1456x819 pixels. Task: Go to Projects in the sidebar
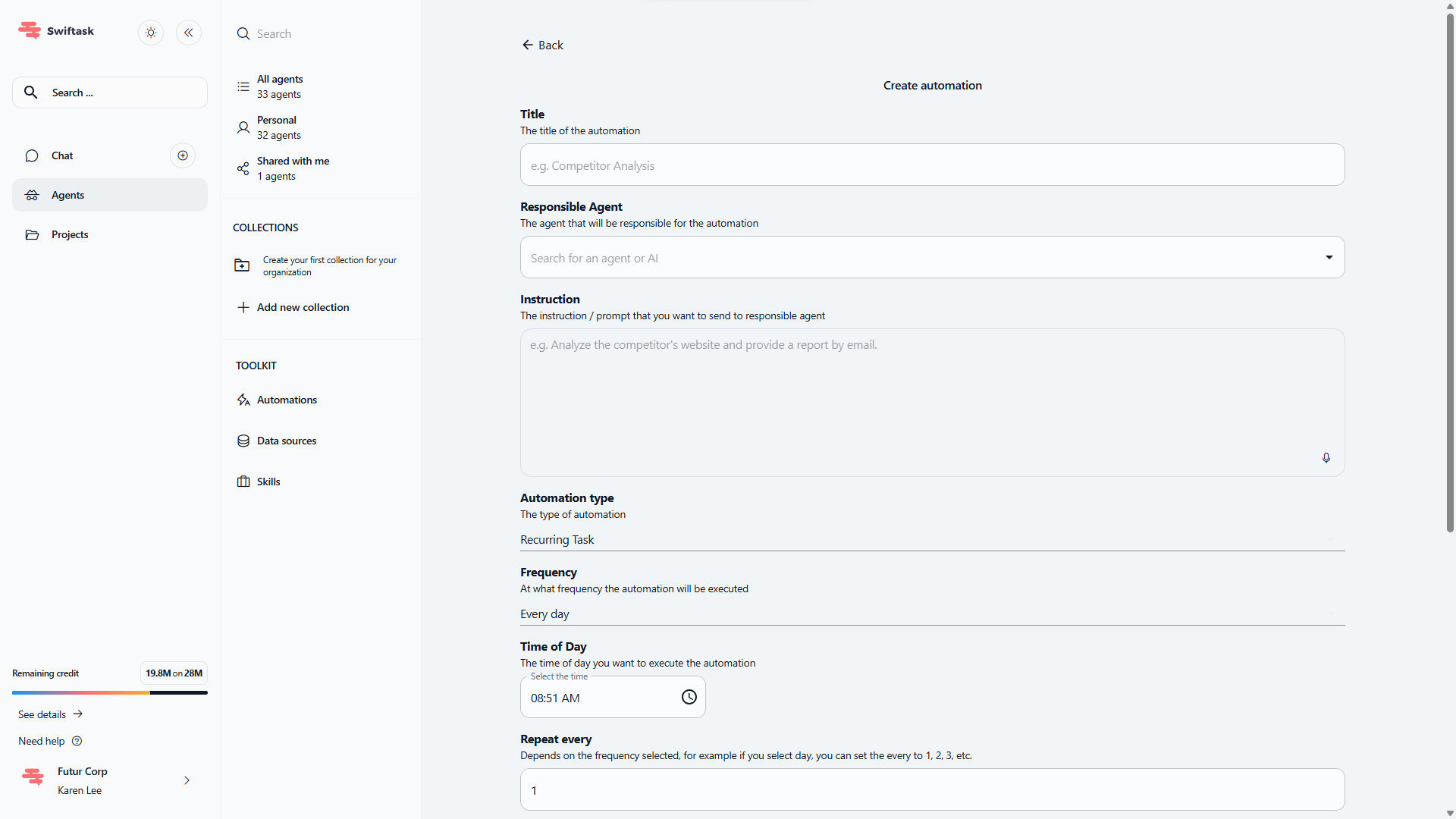(x=70, y=234)
